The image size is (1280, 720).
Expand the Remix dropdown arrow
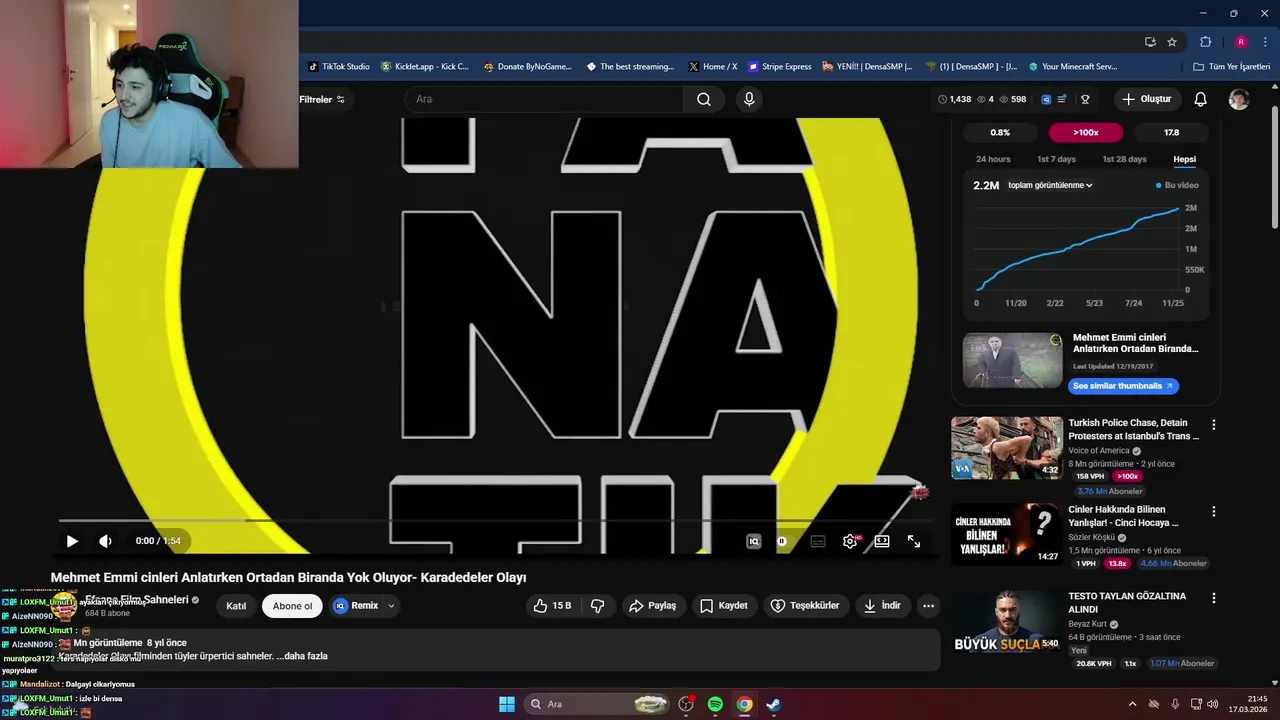tap(391, 606)
